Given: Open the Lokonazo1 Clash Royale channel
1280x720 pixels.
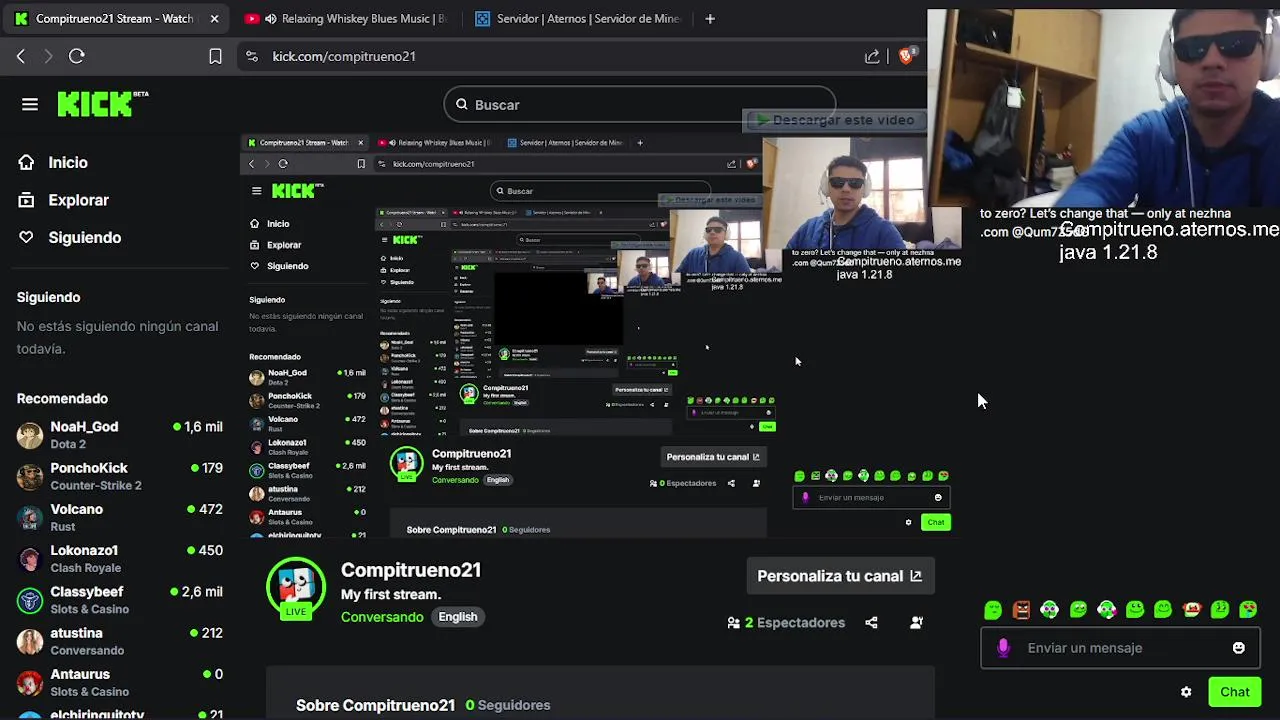Looking at the screenshot, I should pyautogui.click(x=120, y=558).
